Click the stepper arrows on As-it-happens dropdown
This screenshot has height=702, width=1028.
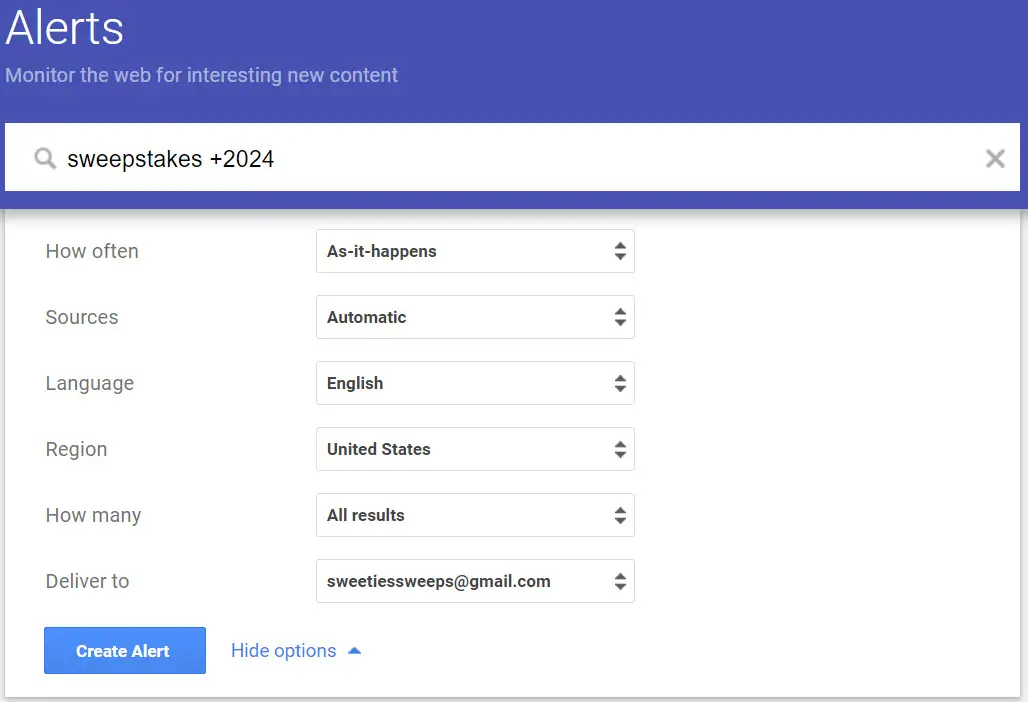coord(620,251)
